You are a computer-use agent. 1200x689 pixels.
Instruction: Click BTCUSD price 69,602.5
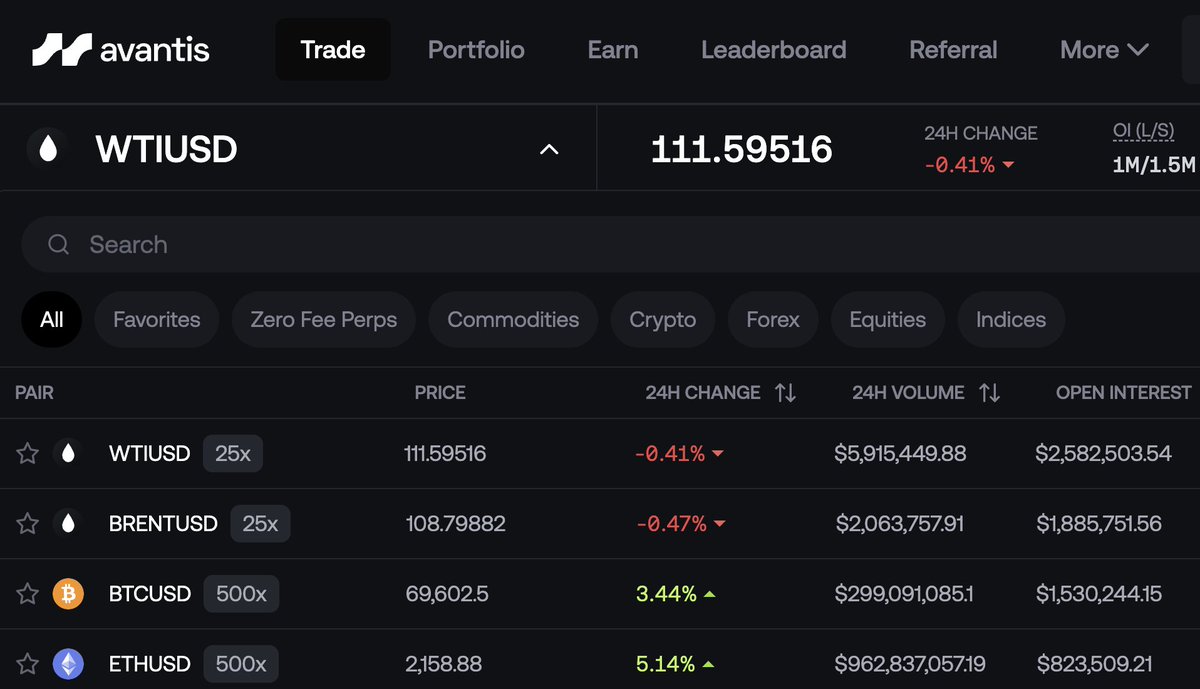447,594
